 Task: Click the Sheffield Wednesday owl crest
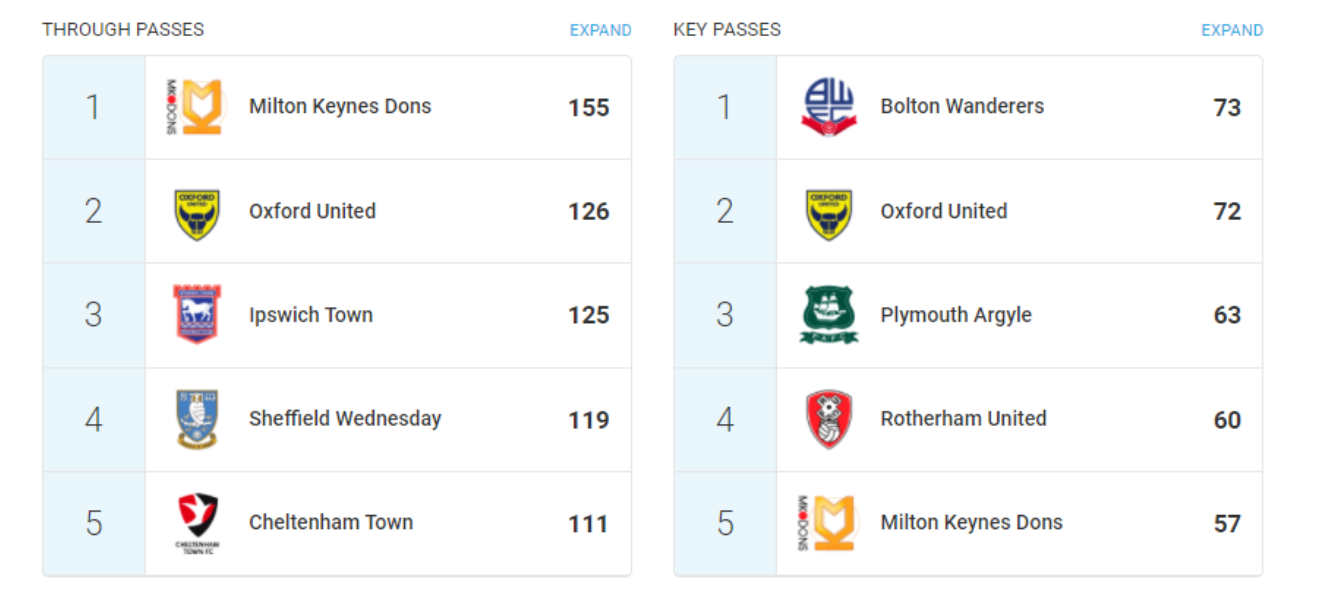[x=197, y=419]
